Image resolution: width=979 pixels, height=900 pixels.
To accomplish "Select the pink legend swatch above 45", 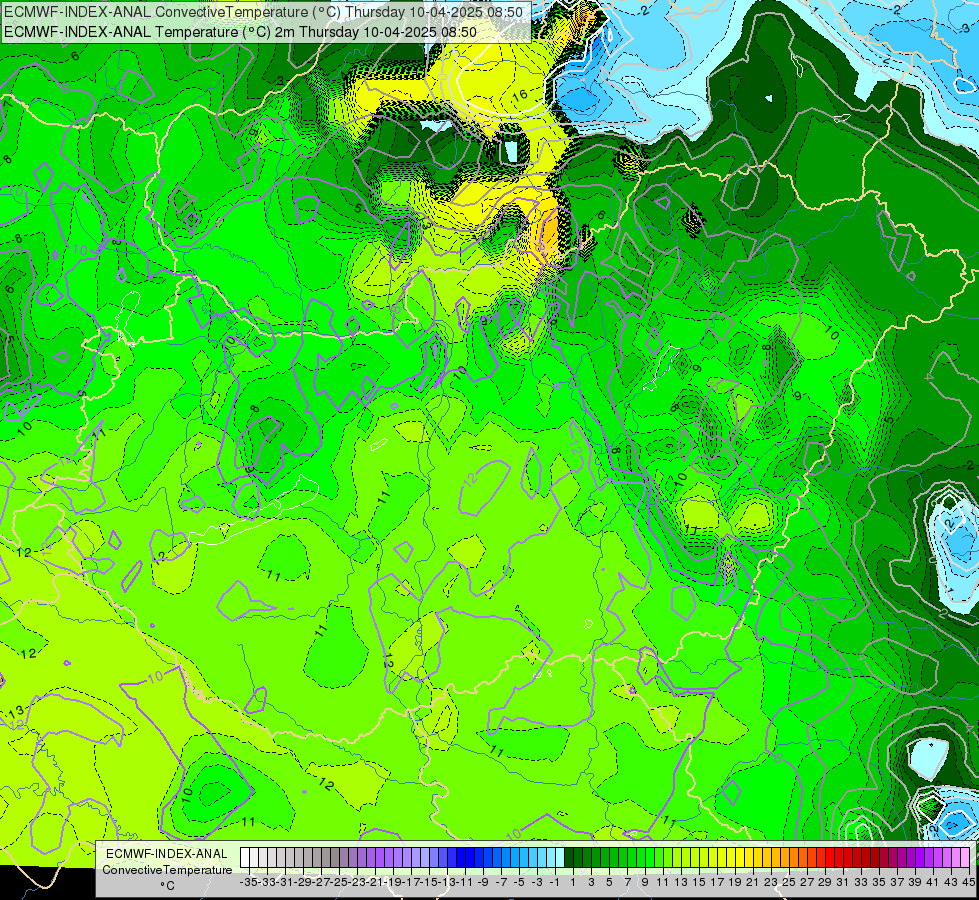I will (x=965, y=858).
